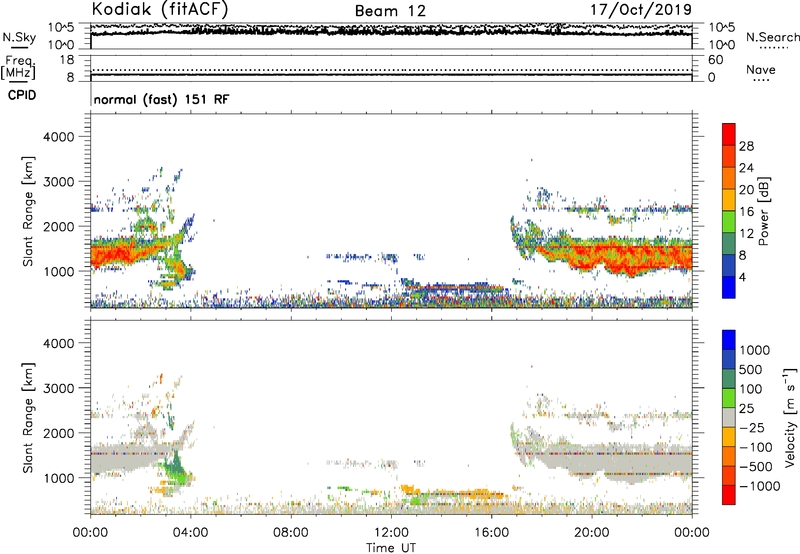Click '3000' on velocity panel range axis

click(x=59, y=388)
